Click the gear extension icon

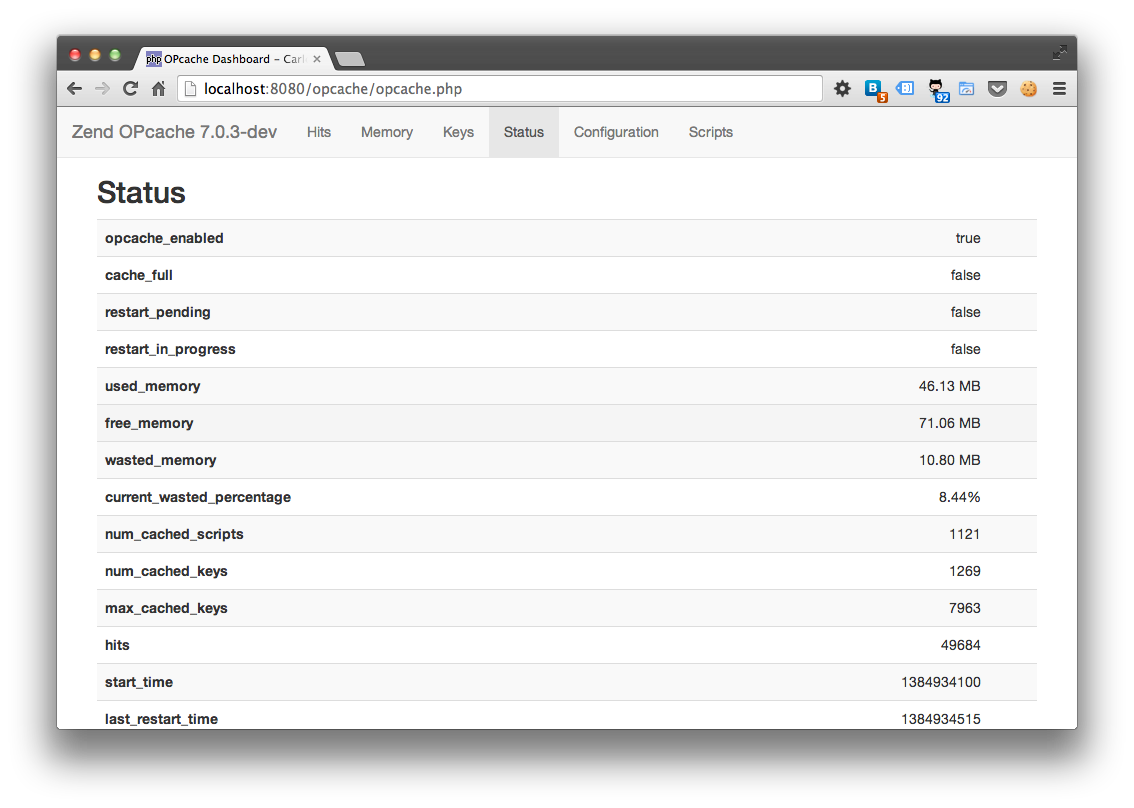tap(843, 89)
